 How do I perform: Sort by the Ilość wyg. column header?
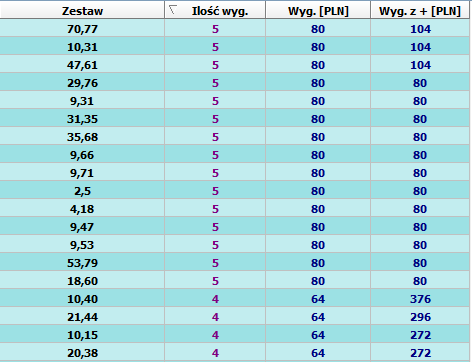[x=215, y=11]
